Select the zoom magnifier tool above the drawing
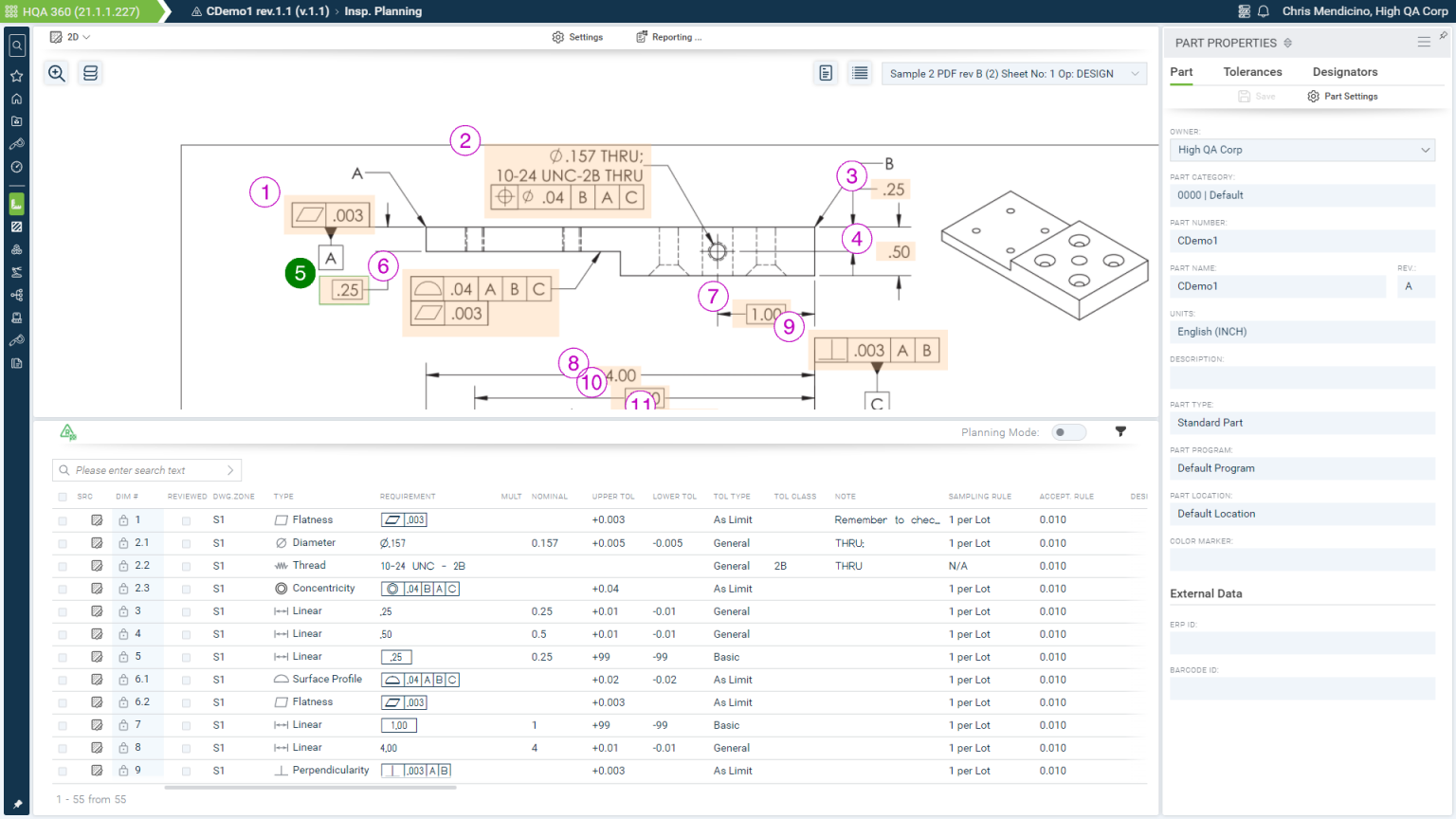The height and width of the screenshot is (819, 1456). (56, 72)
